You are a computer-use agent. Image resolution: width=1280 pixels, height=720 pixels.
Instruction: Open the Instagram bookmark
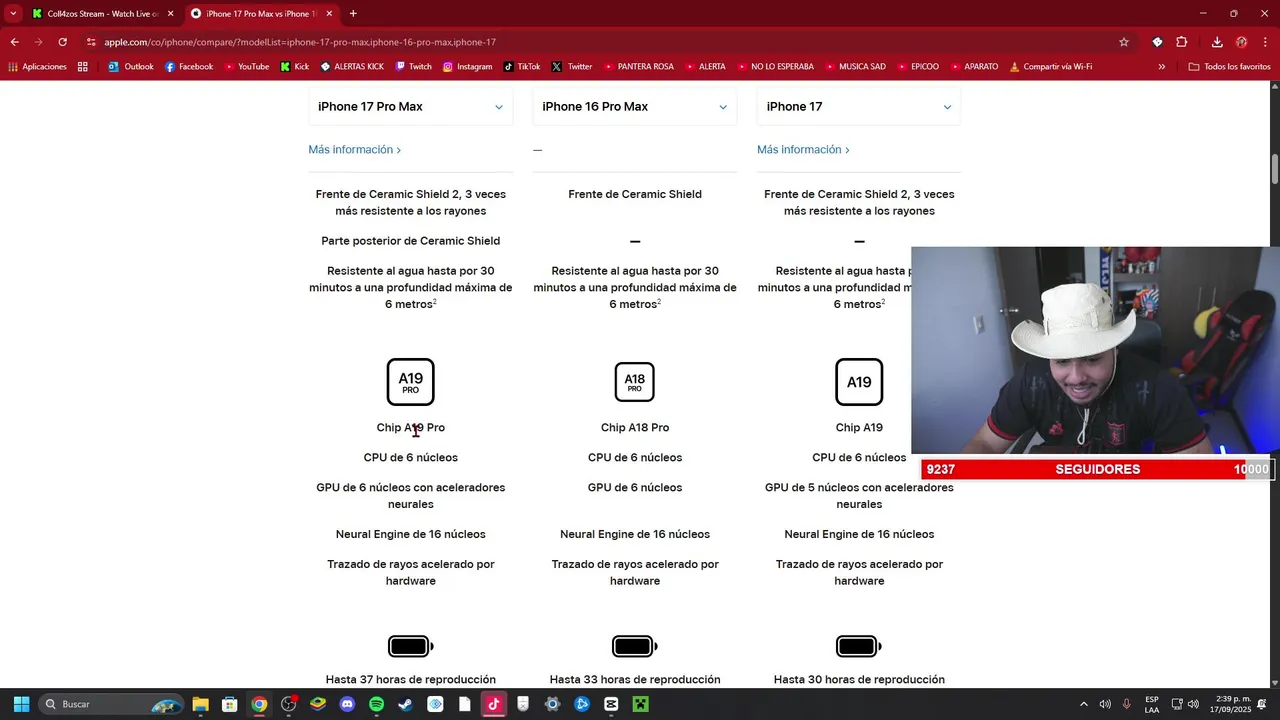pyautogui.click(x=466, y=67)
